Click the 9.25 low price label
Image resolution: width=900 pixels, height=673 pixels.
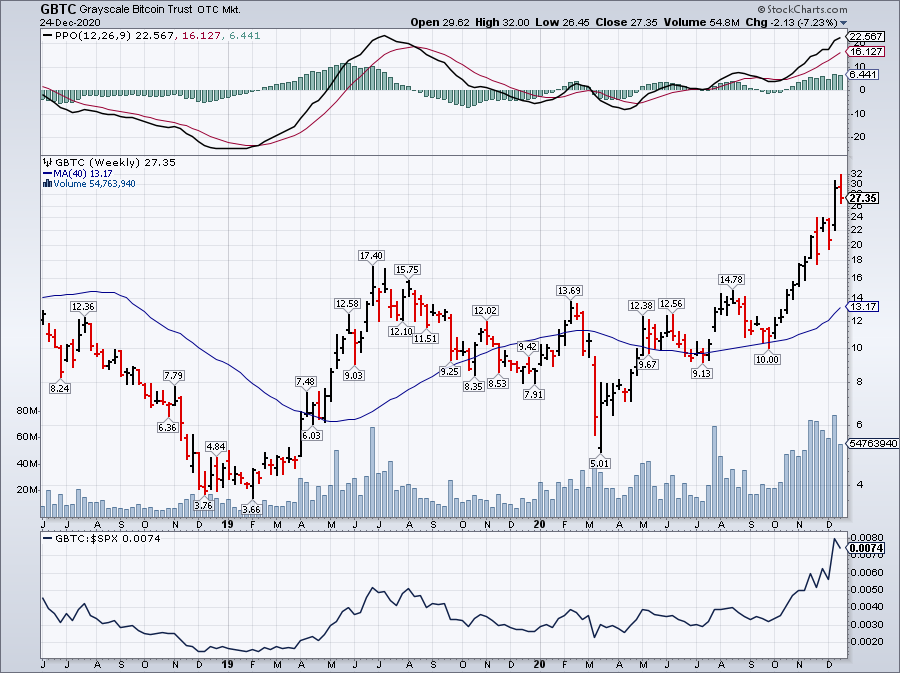(449, 371)
